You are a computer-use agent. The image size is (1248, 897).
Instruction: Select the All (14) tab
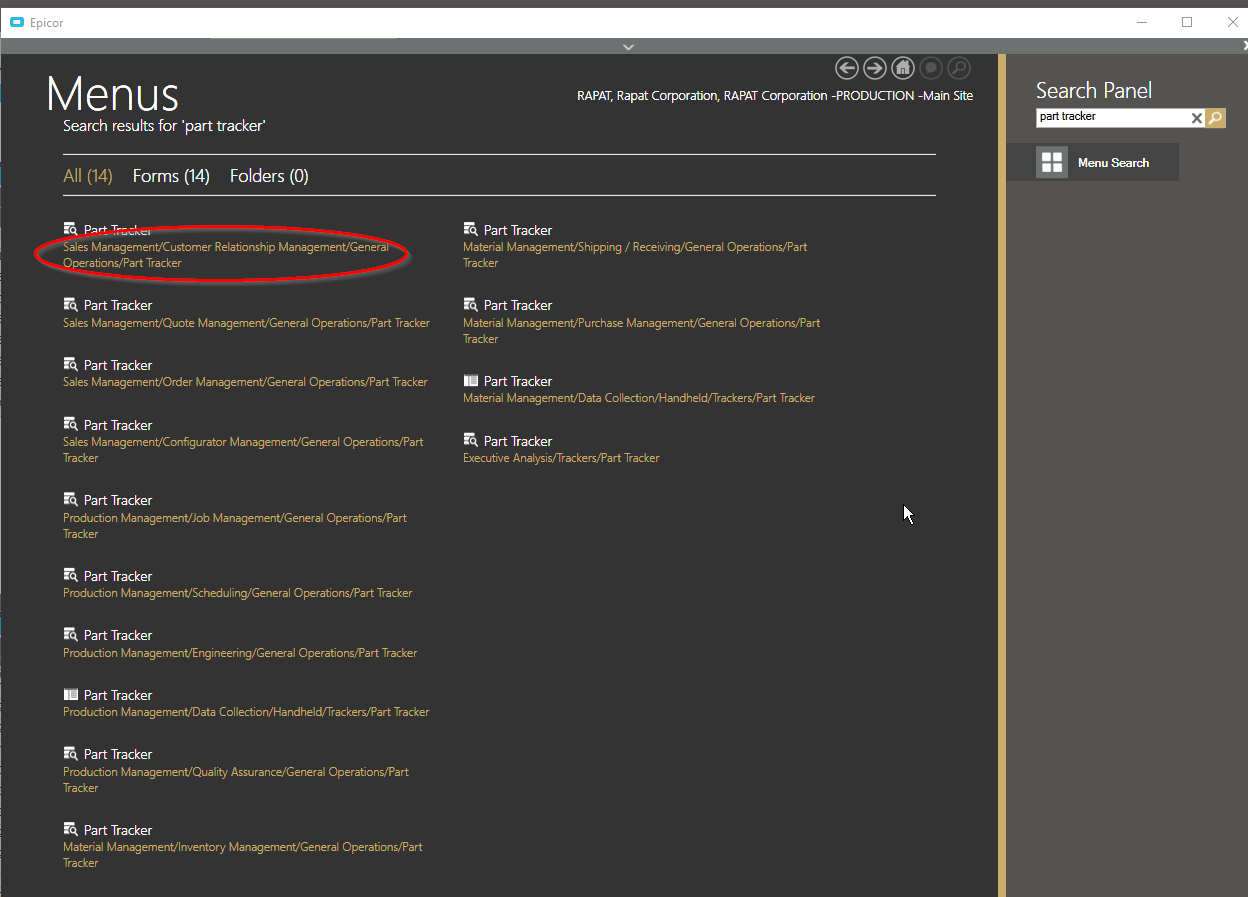88,176
